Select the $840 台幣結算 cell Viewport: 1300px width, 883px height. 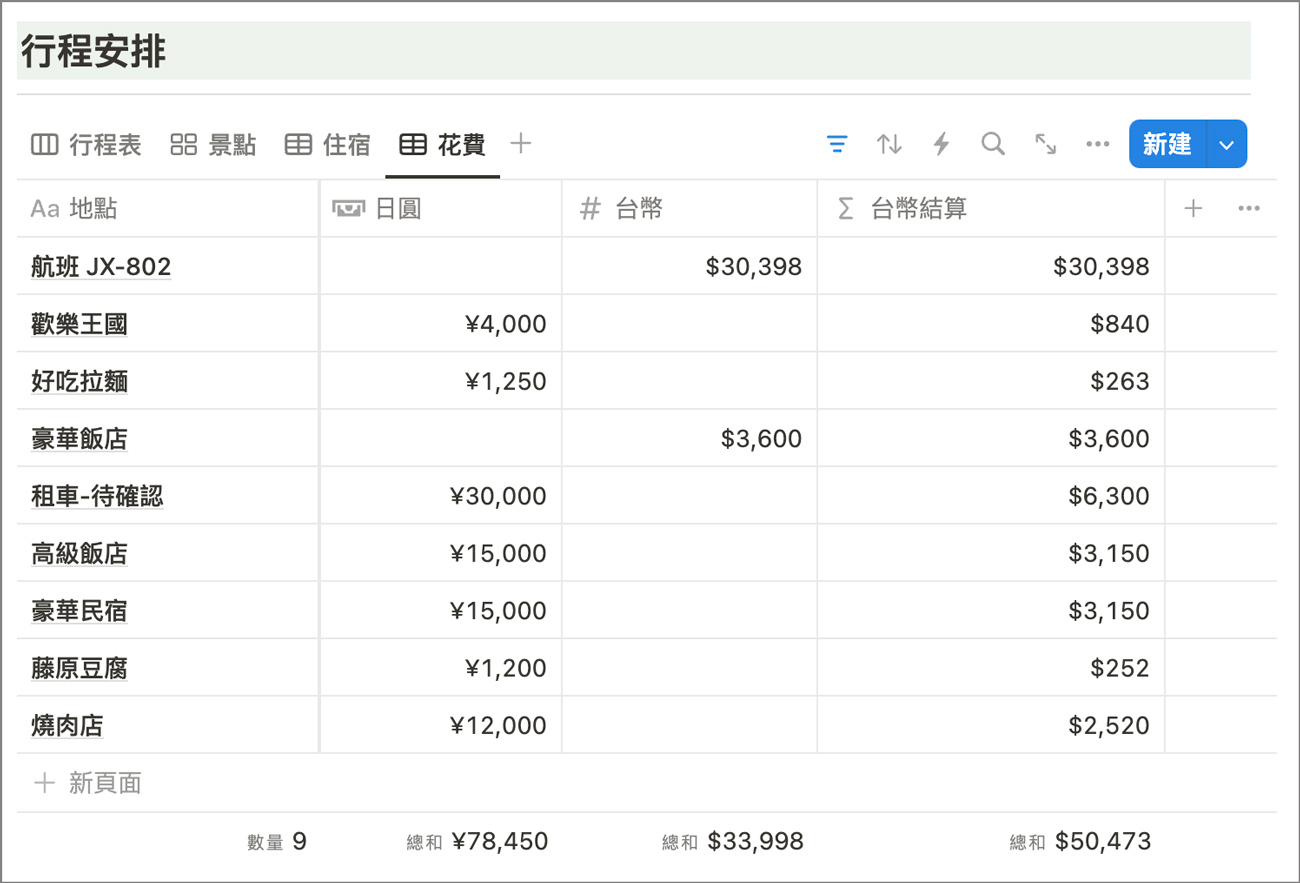click(991, 323)
